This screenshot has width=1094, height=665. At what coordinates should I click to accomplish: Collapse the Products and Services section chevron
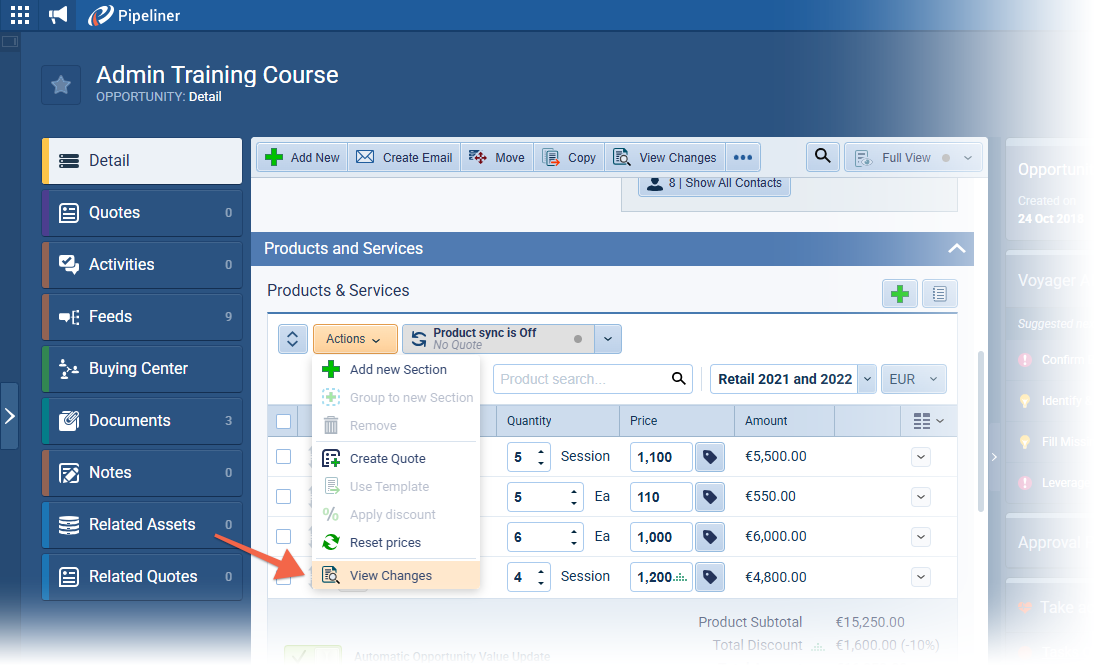click(x=956, y=248)
